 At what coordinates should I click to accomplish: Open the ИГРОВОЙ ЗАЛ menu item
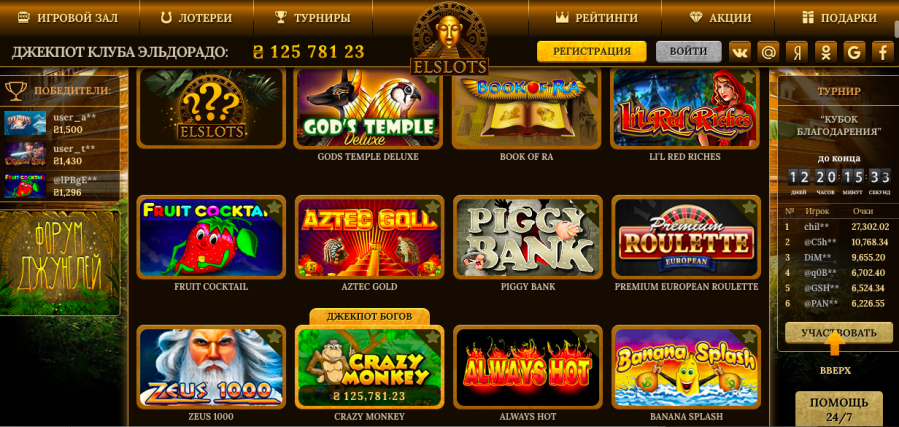pos(68,18)
